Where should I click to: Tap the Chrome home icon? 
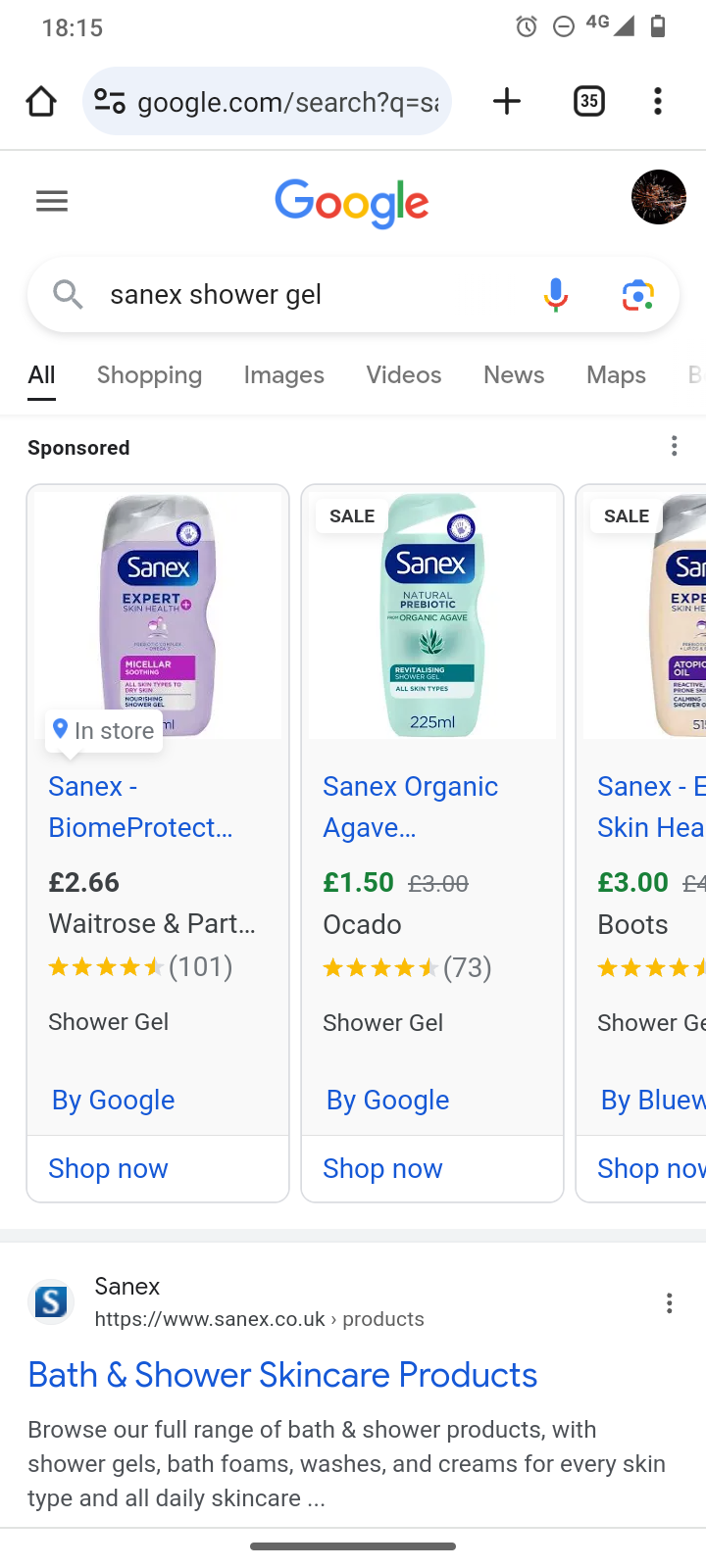41,101
